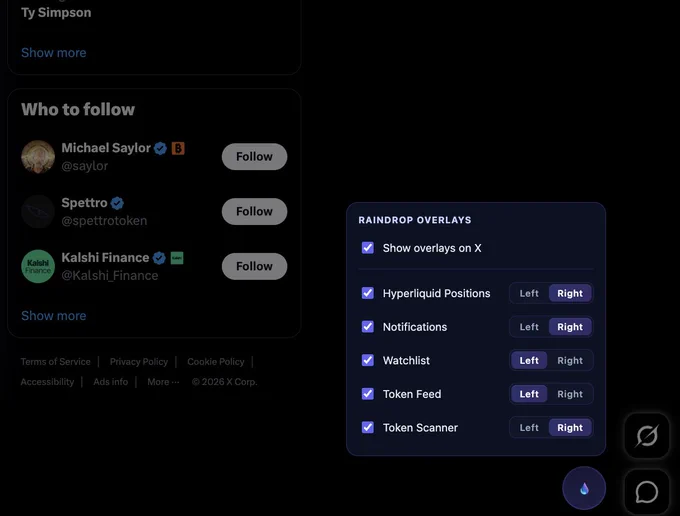
Task: Select Right for Token Scanner
Action: coord(570,428)
